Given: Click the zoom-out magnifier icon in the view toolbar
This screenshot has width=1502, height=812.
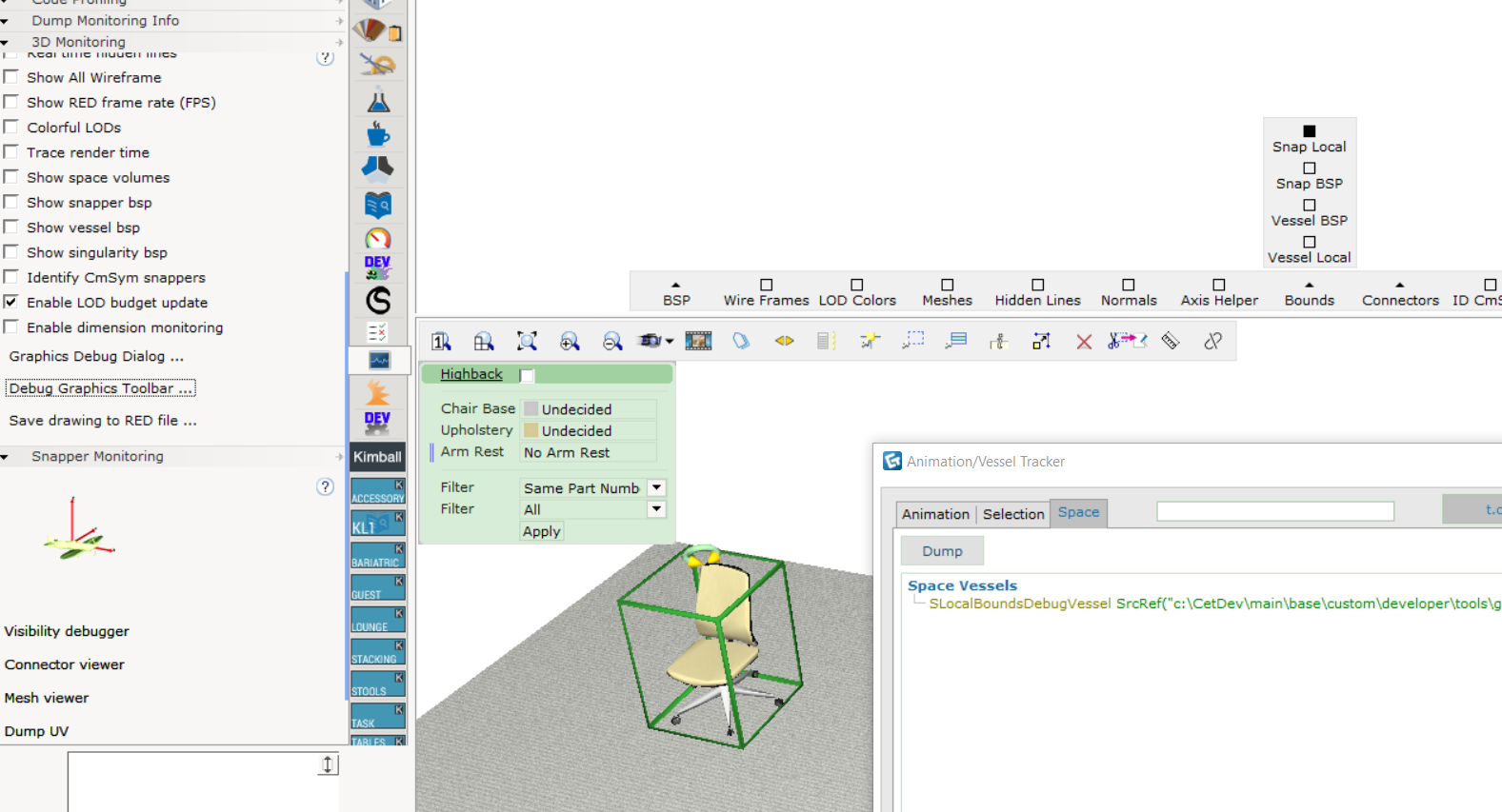Looking at the screenshot, I should [x=612, y=342].
